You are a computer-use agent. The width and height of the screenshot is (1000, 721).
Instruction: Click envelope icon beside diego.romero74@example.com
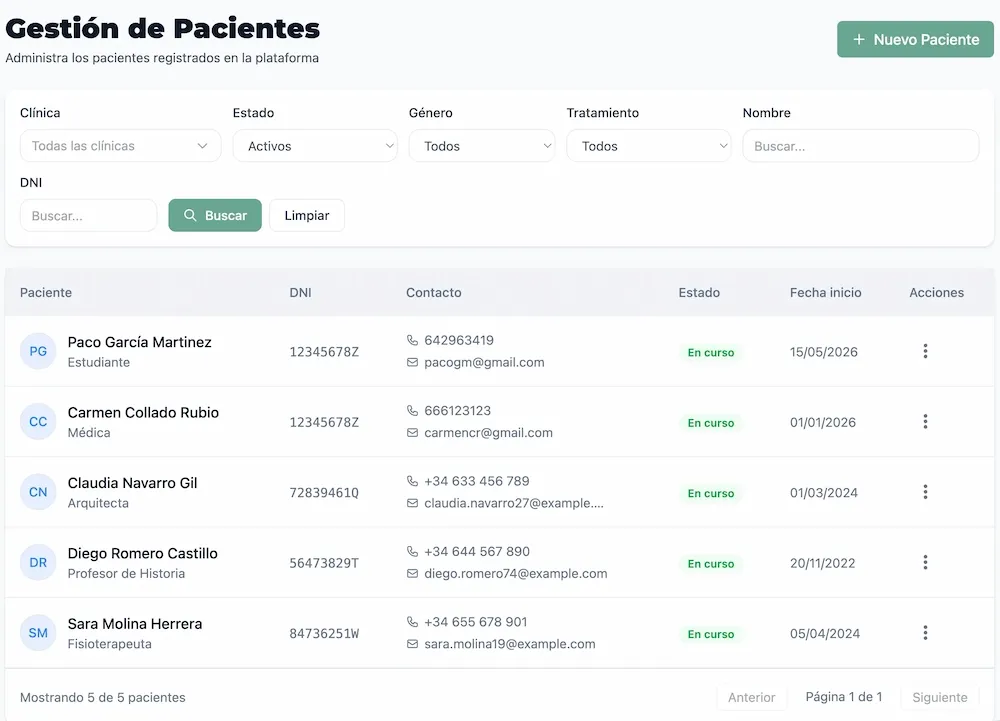(x=413, y=574)
